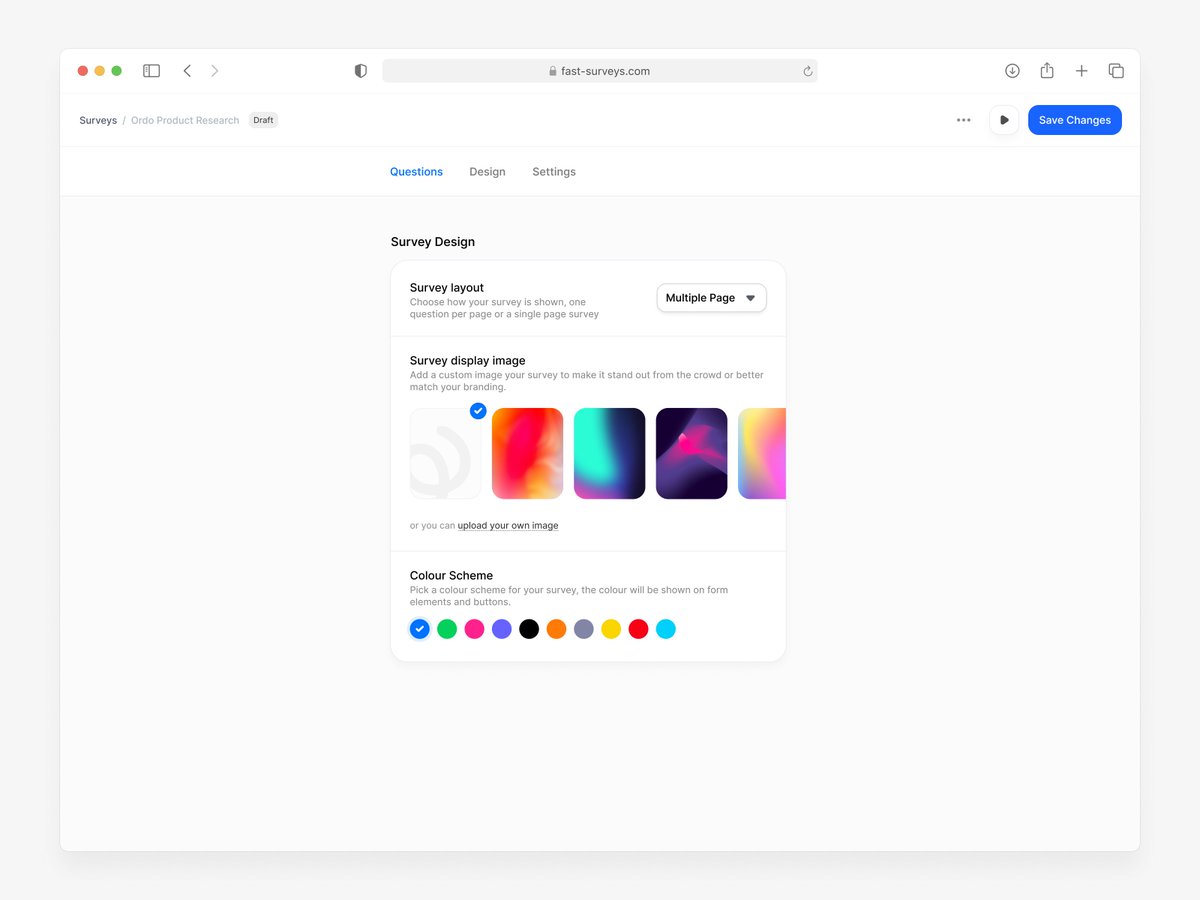Click the Survey layout label
Screen dimensions: 1200x900
pos(447,288)
